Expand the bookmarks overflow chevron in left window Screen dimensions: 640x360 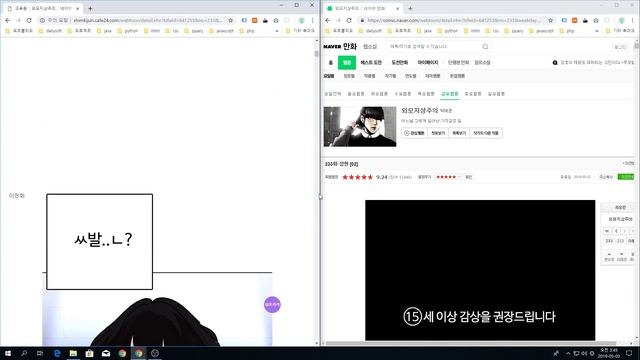pyautogui.click(x=277, y=31)
